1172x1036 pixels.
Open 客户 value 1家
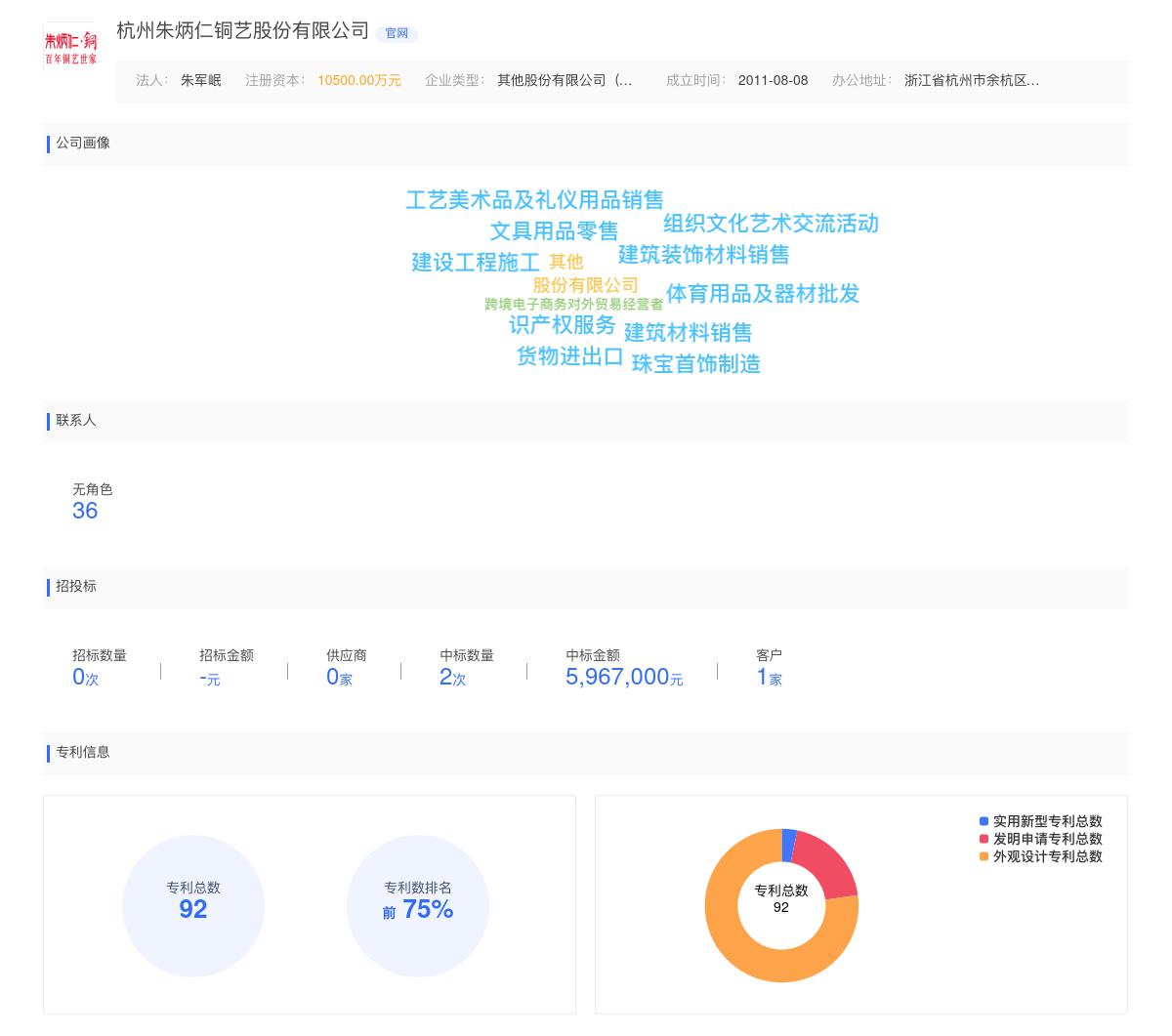tap(769, 677)
